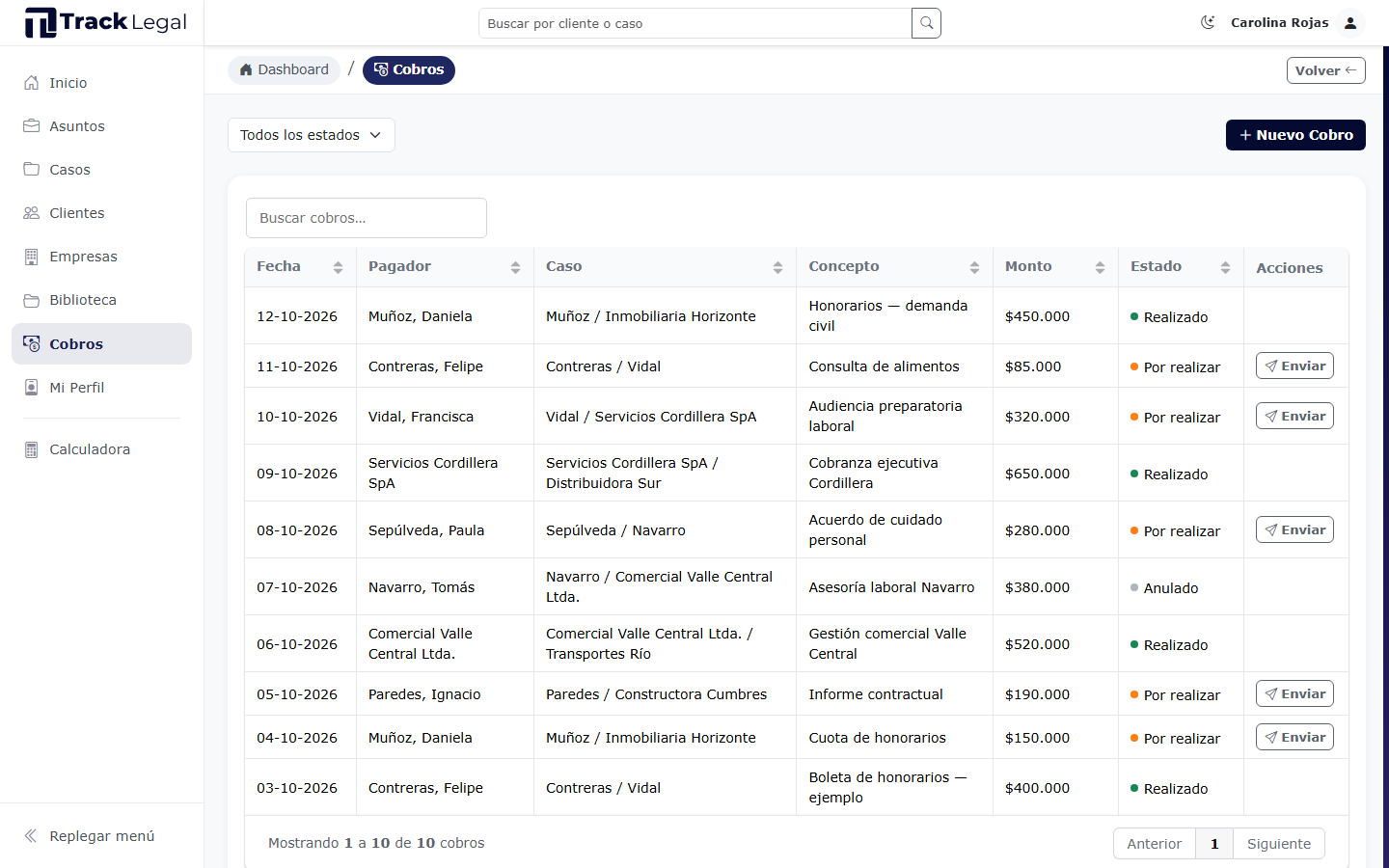Image resolution: width=1389 pixels, height=868 pixels.
Task: Open Biblioteca in the sidebar
Action: pos(101,300)
